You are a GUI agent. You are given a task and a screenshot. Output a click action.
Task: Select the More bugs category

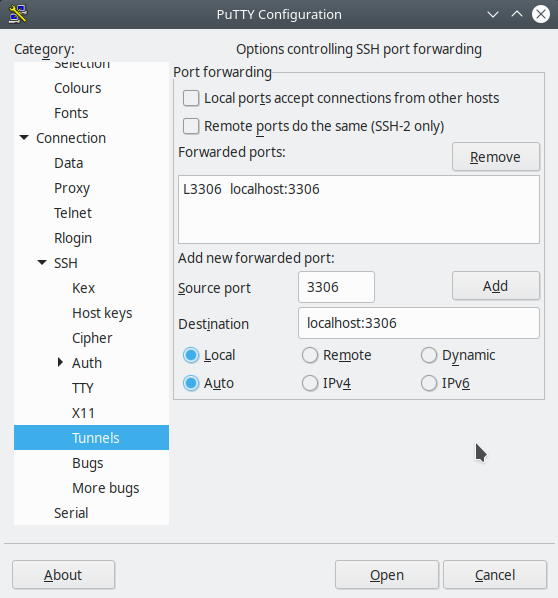click(106, 488)
